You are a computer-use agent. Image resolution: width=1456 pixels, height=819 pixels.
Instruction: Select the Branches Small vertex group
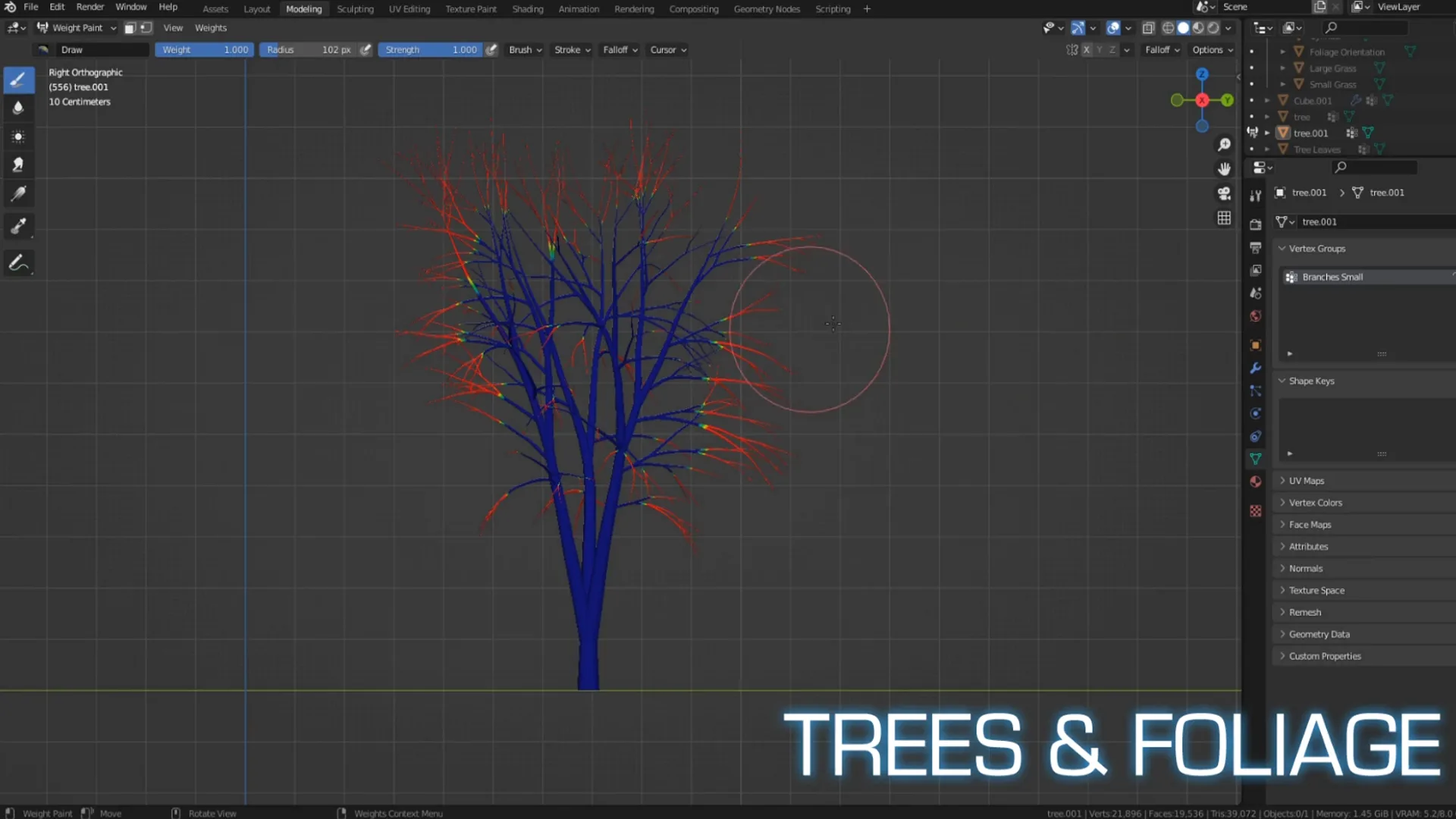pos(1332,277)
